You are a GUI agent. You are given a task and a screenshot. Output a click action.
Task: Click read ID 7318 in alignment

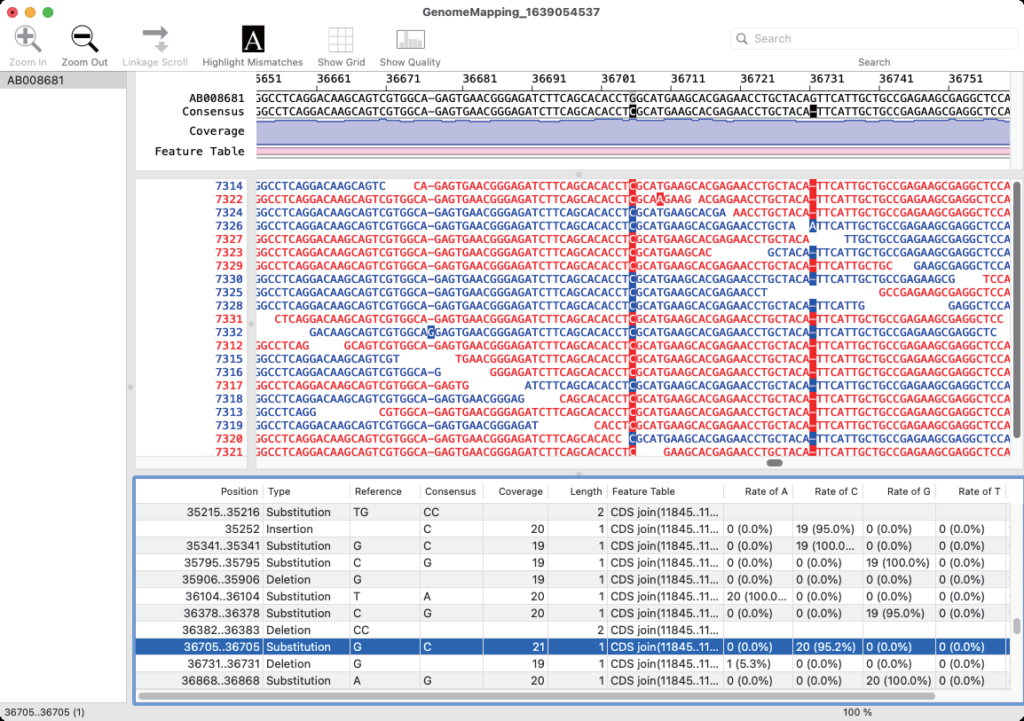[229, 399]
